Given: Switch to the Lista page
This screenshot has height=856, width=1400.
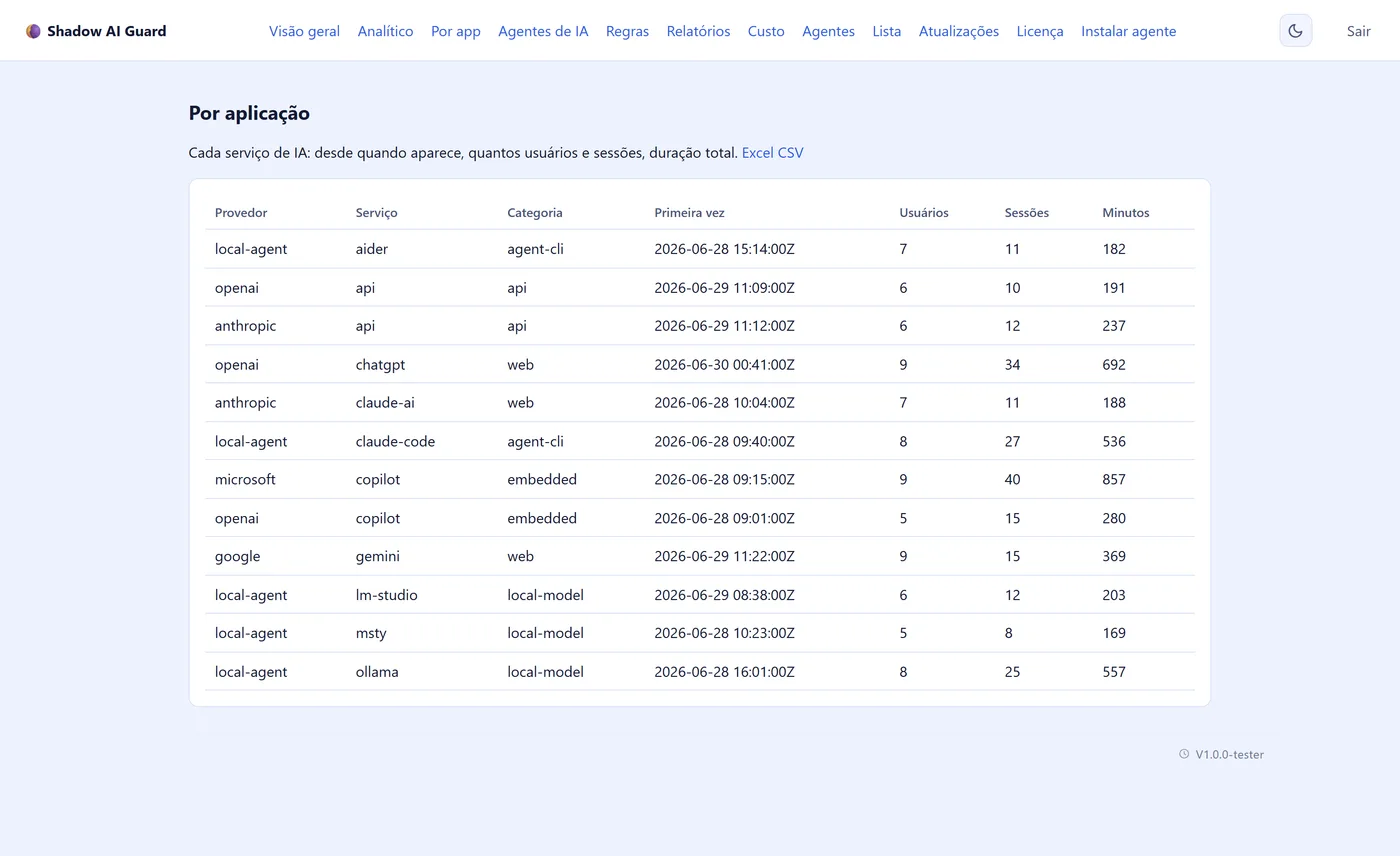Looking at the screenshot, I should pos(886,31).
